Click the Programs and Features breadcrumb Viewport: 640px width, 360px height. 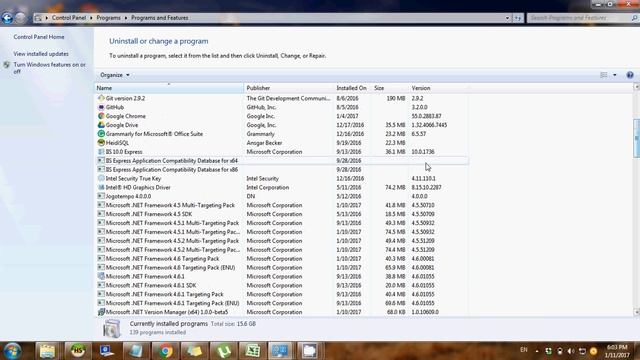point(160,18)
